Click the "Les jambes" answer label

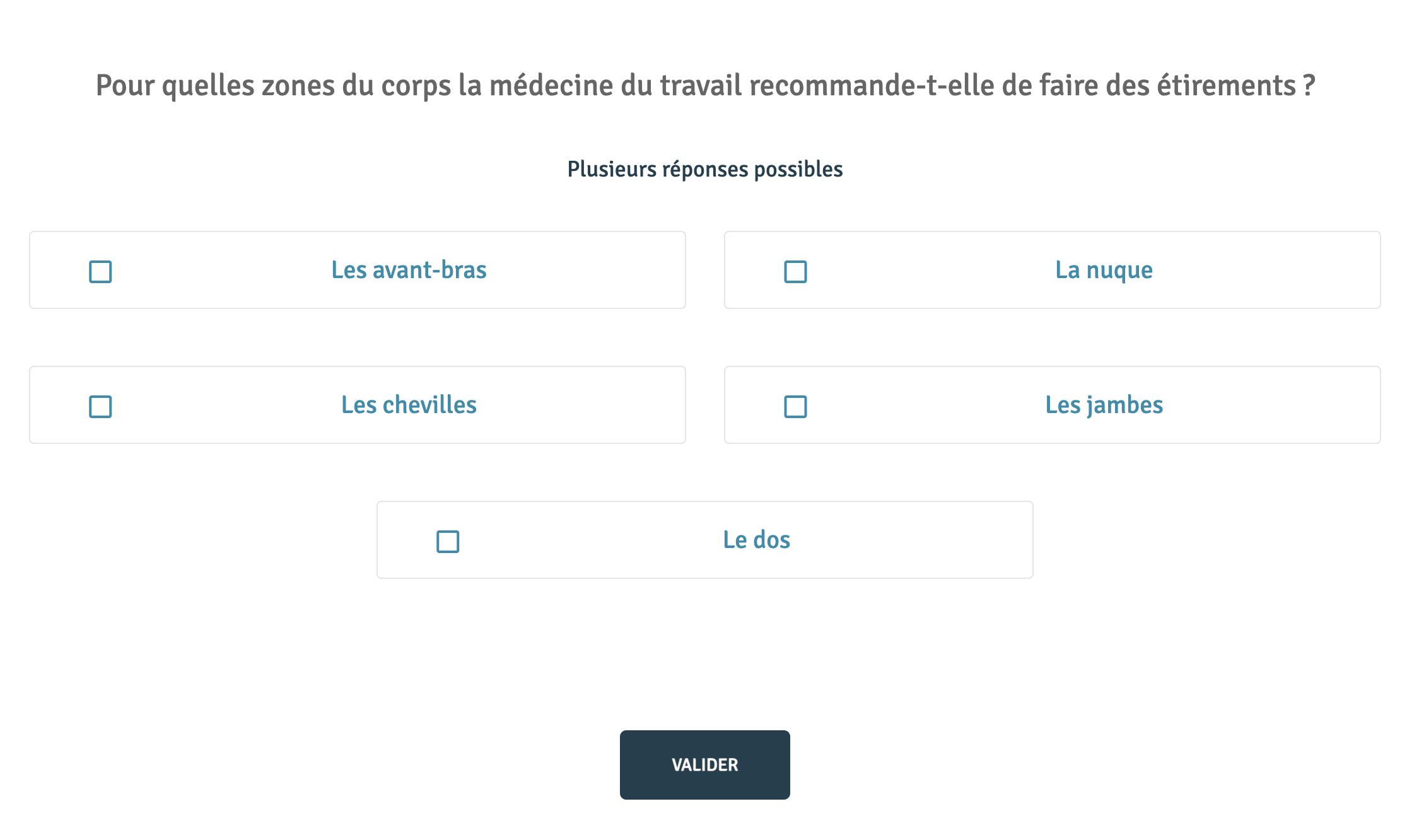pos(1104,405)
